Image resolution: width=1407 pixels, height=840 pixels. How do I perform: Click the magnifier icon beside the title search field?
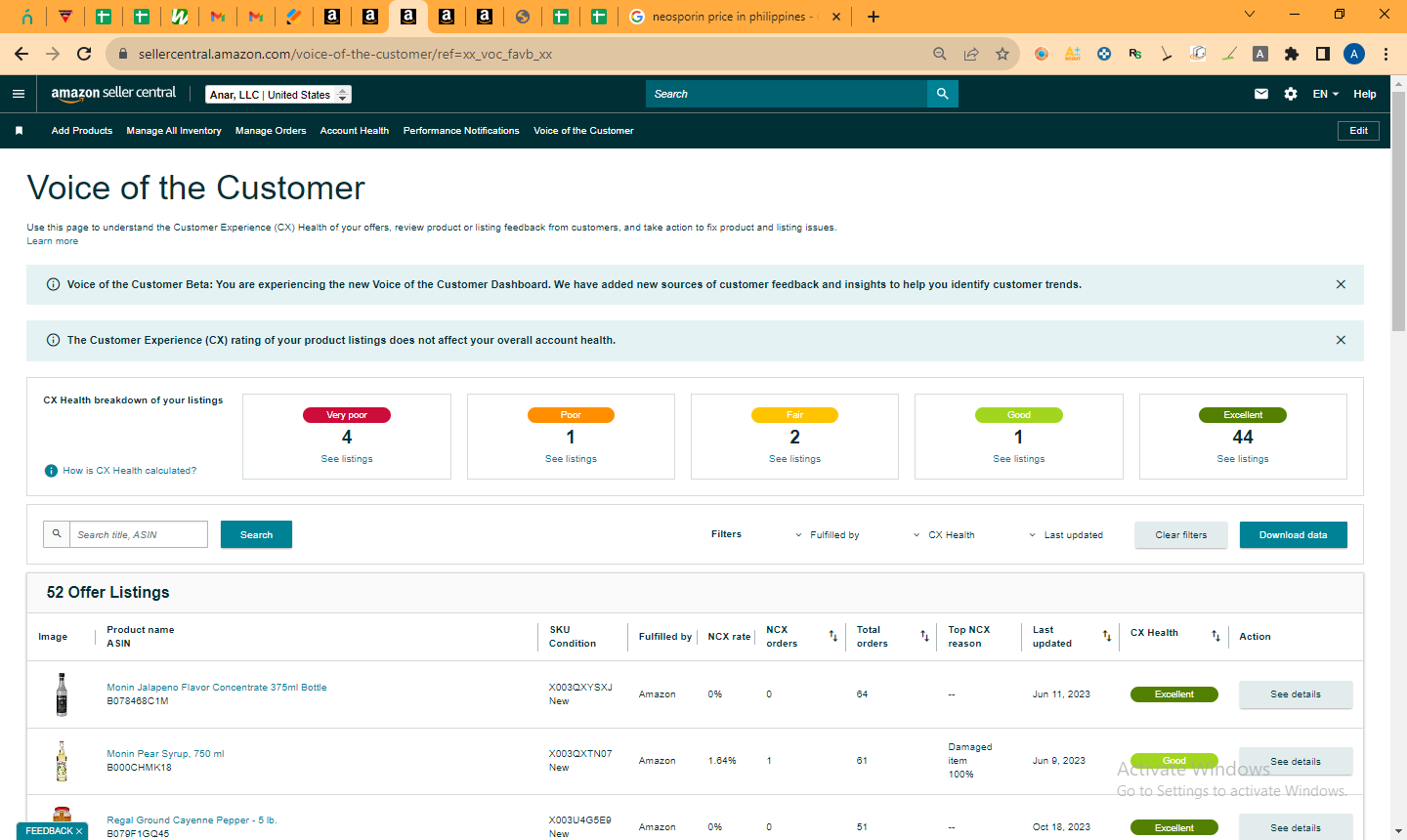[x=57, y=534]
